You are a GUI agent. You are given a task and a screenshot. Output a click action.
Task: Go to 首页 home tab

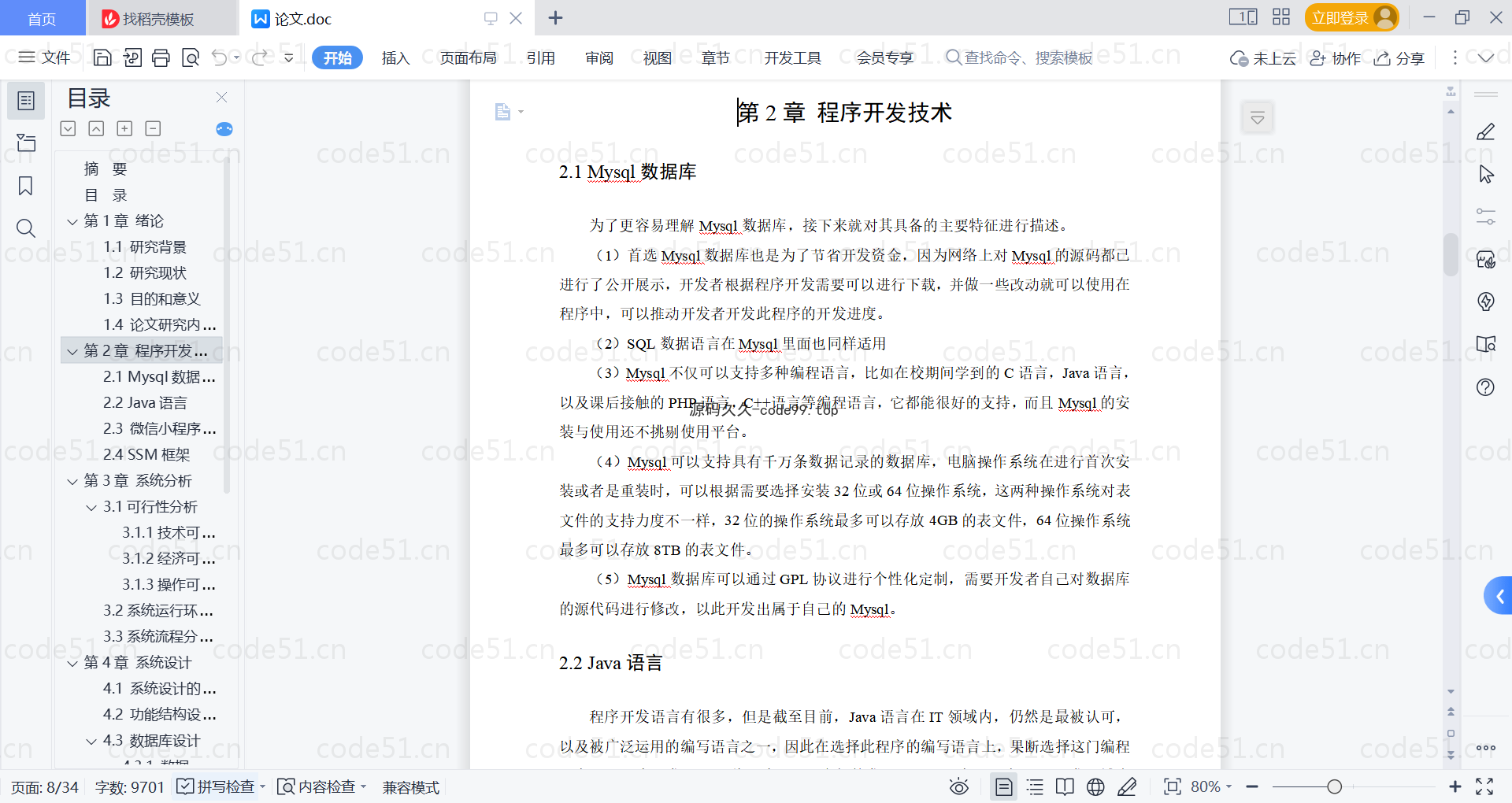(42, 19)
